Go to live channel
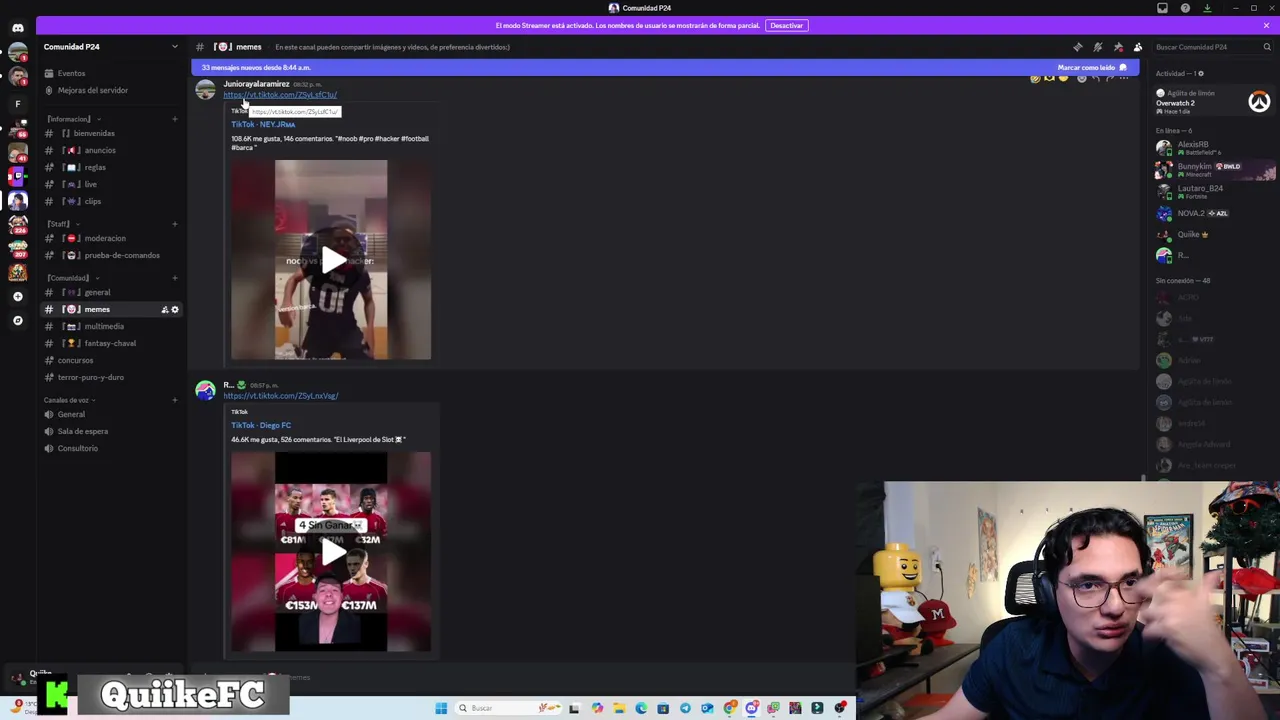 [112, 184]
